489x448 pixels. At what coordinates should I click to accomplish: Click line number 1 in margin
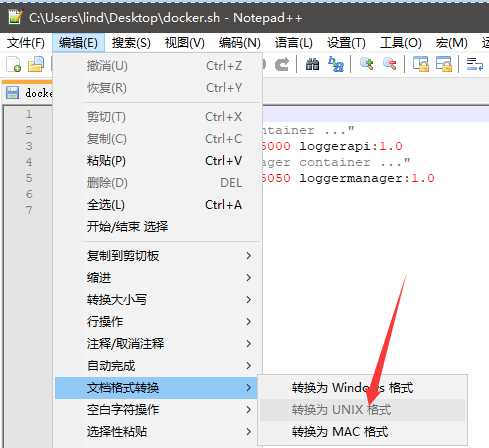29,114
